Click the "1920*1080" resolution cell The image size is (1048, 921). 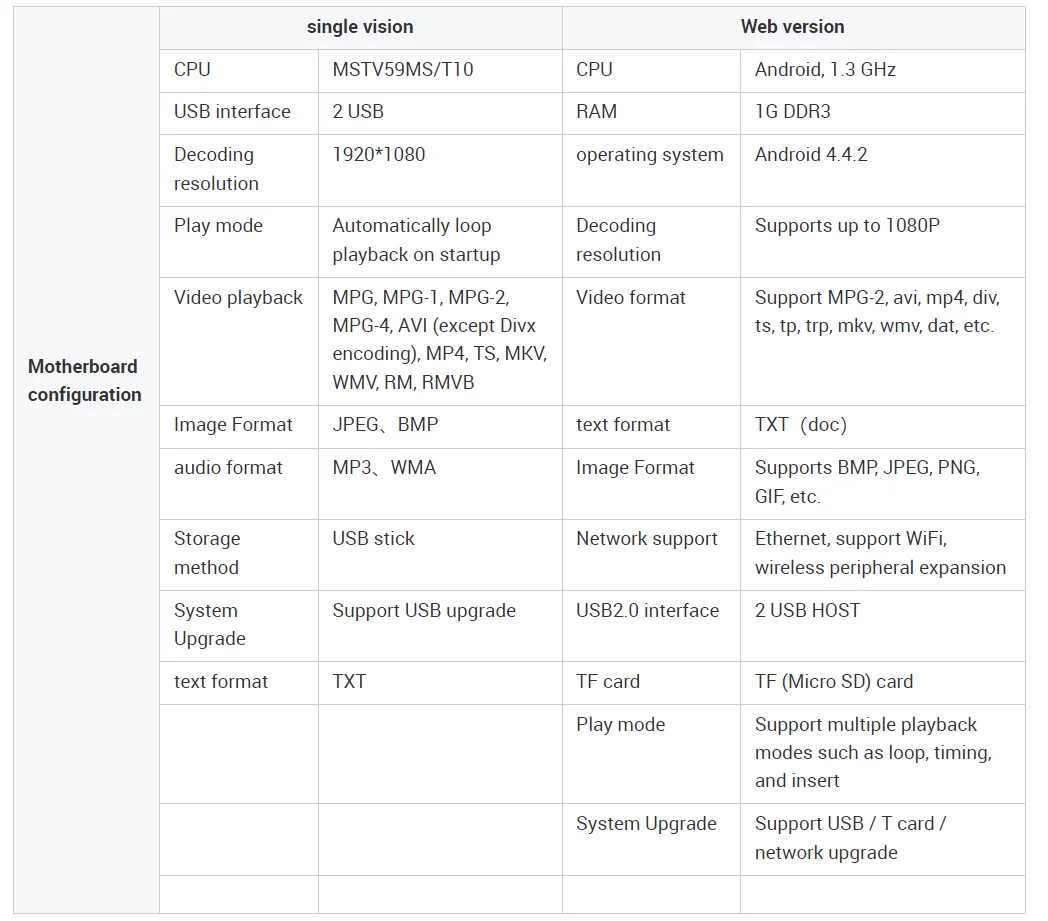pyautogui.click(x=379, y=155)
